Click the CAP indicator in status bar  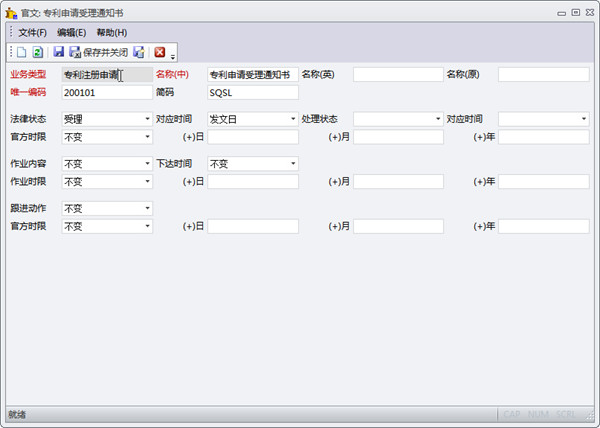[512, 414]
